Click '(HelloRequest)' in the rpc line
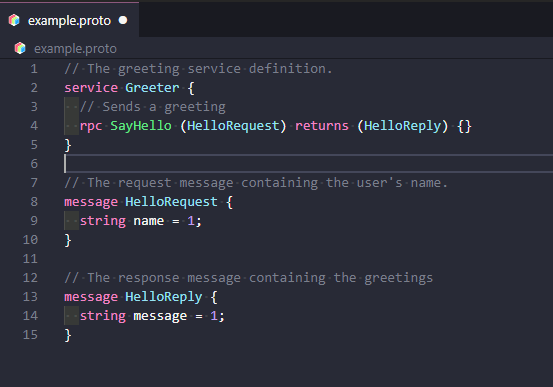 click(x=233, y=126)
